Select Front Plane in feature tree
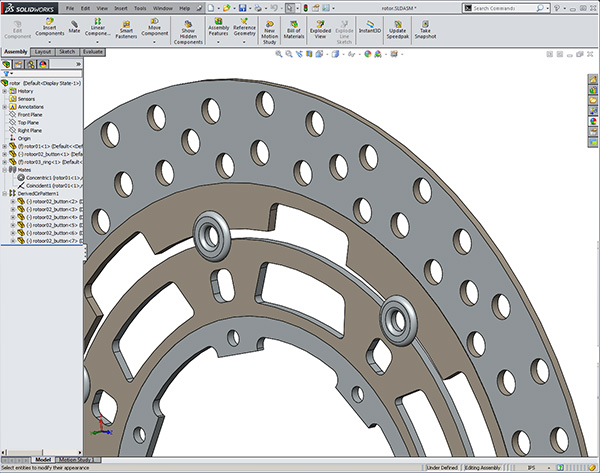Viewport: 600px width, 473px height. [x=26, y=115]
